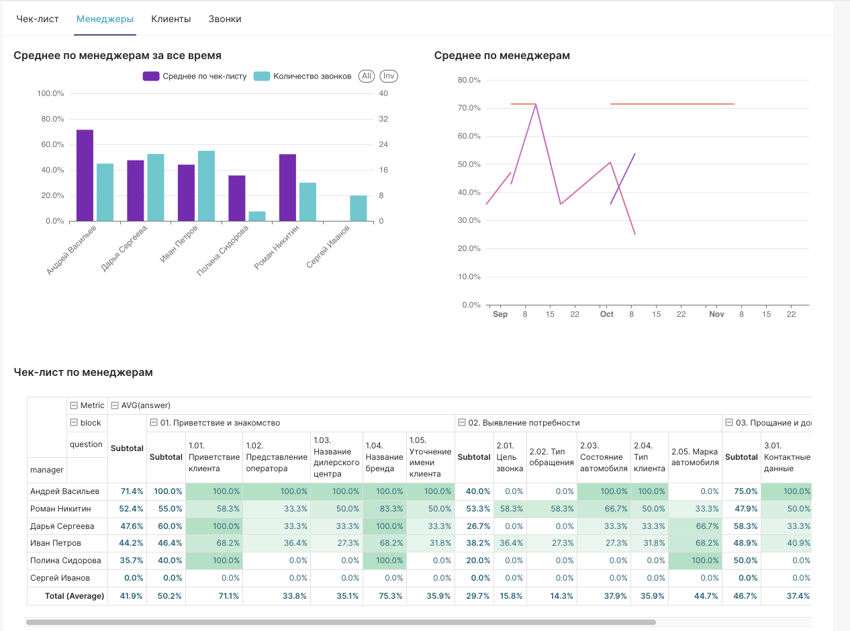Open the Звонки tab
The width and height of the screenshot is (850, 631).
point(224,19)
